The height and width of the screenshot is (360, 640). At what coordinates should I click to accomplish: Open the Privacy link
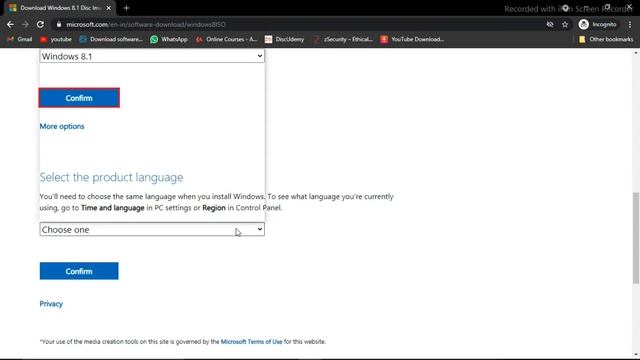[x=51, y=304]
